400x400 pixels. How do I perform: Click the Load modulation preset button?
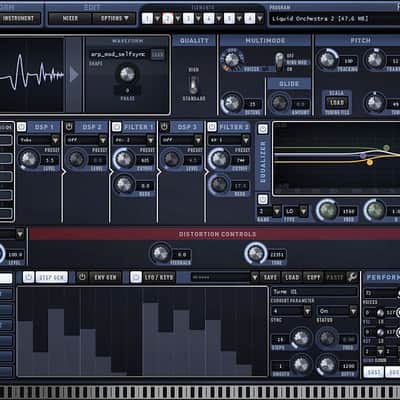[x=292, y=277]
